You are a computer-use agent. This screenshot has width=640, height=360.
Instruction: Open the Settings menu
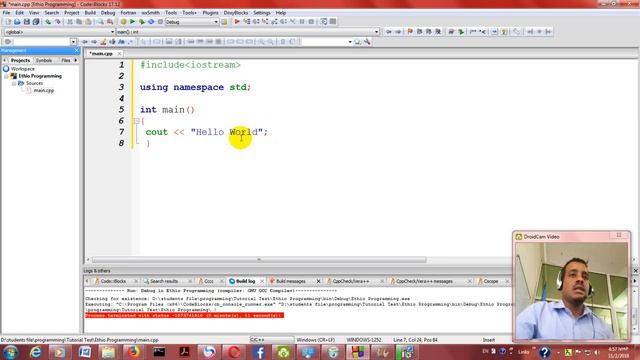[262, 13]
